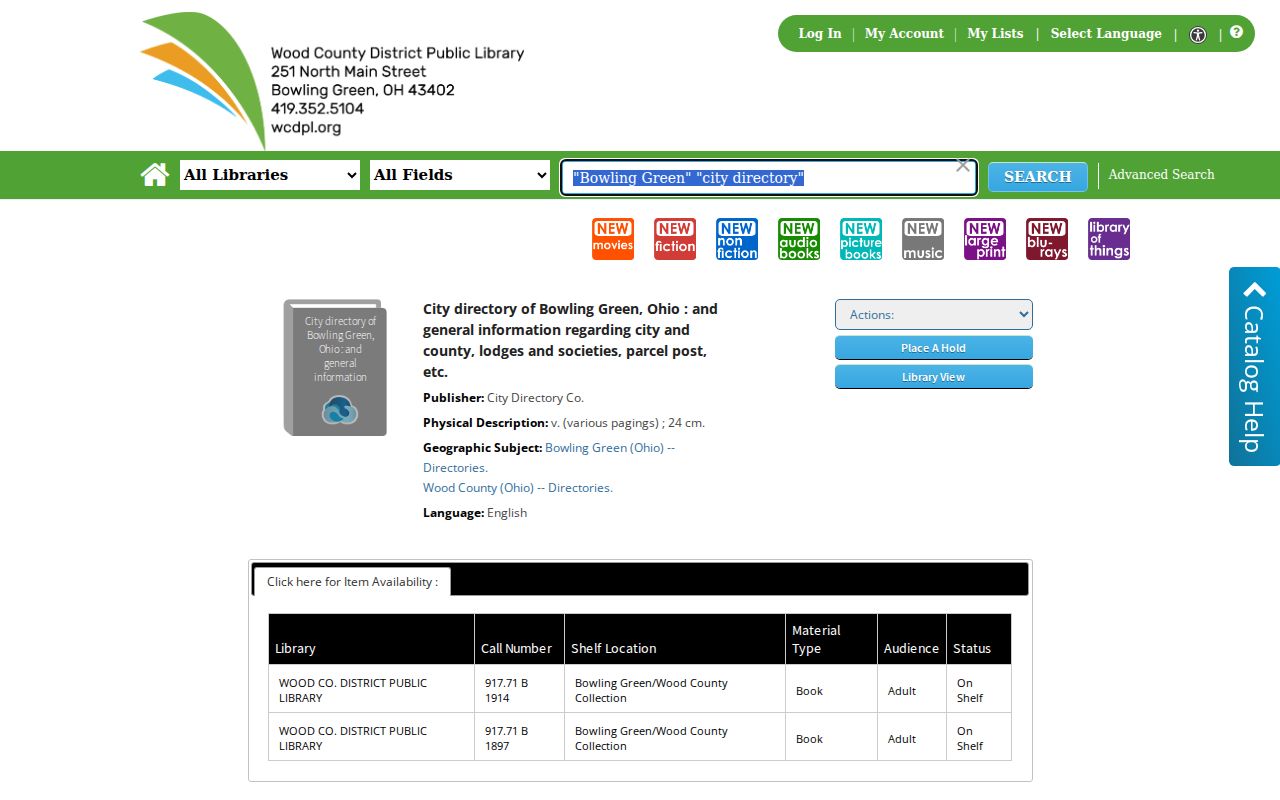Open the help question mark icon
This screenshot has height=800, width=1280.
(x=1236, y=32)
